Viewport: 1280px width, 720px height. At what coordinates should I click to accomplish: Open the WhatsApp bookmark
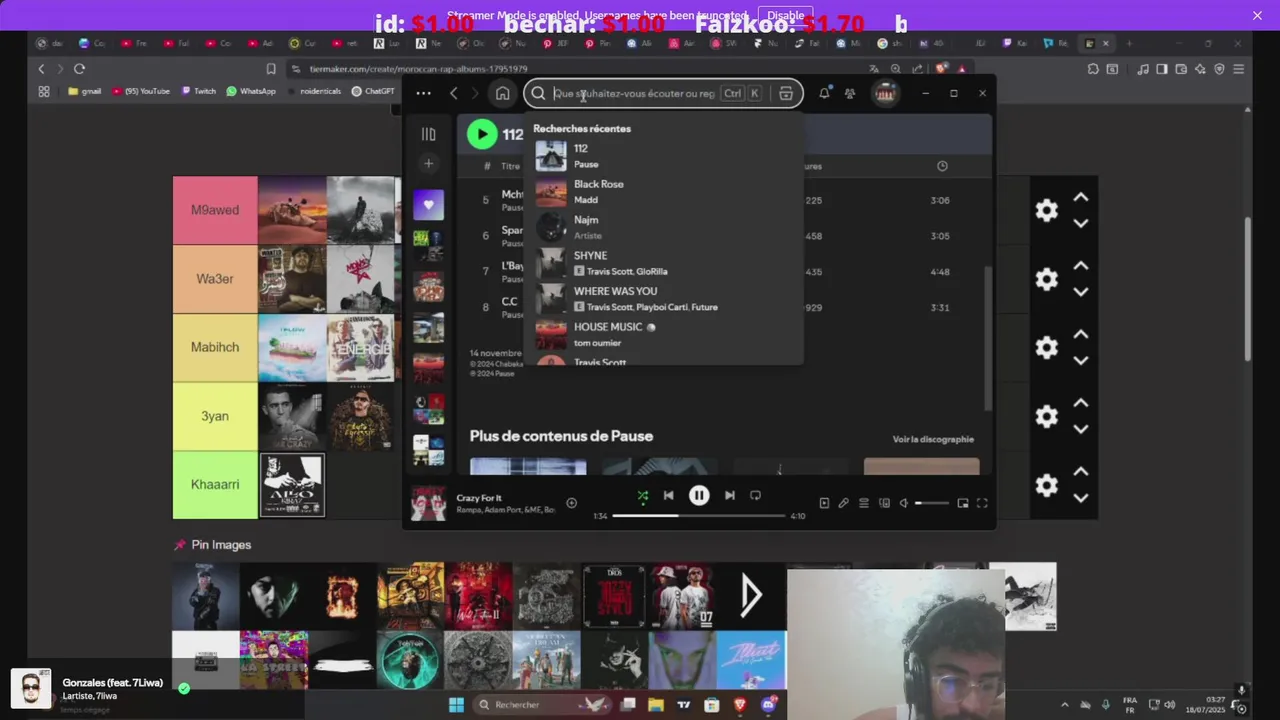[x=251, y=91]
